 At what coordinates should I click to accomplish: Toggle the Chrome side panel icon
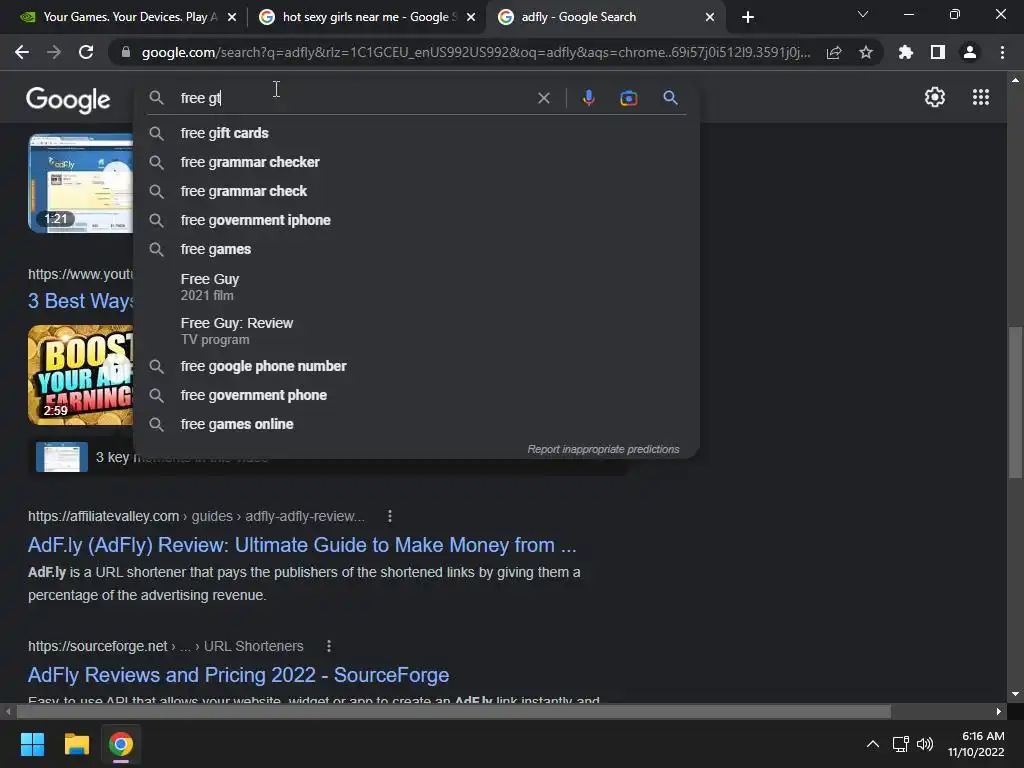tap(938, 52)
